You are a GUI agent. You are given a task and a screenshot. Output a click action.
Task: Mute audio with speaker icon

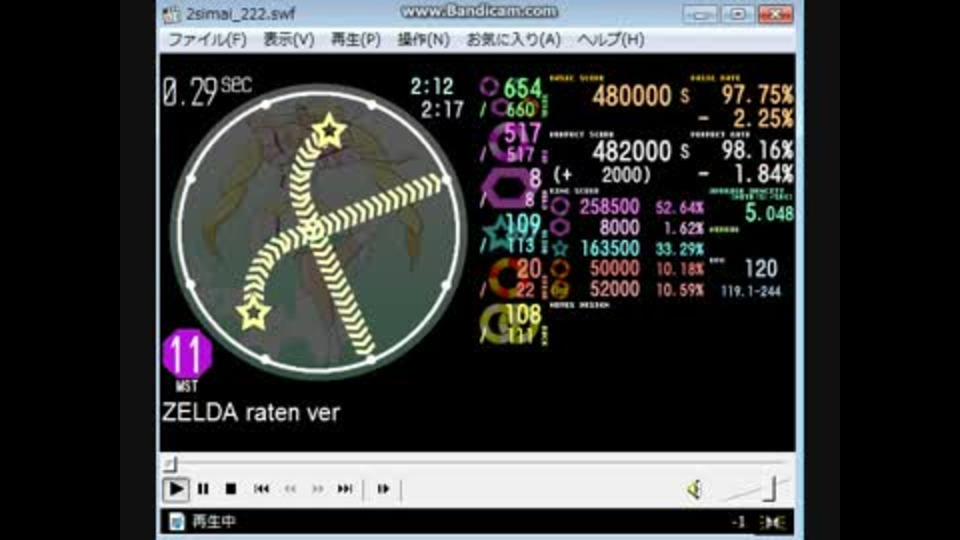coord(693,489)
